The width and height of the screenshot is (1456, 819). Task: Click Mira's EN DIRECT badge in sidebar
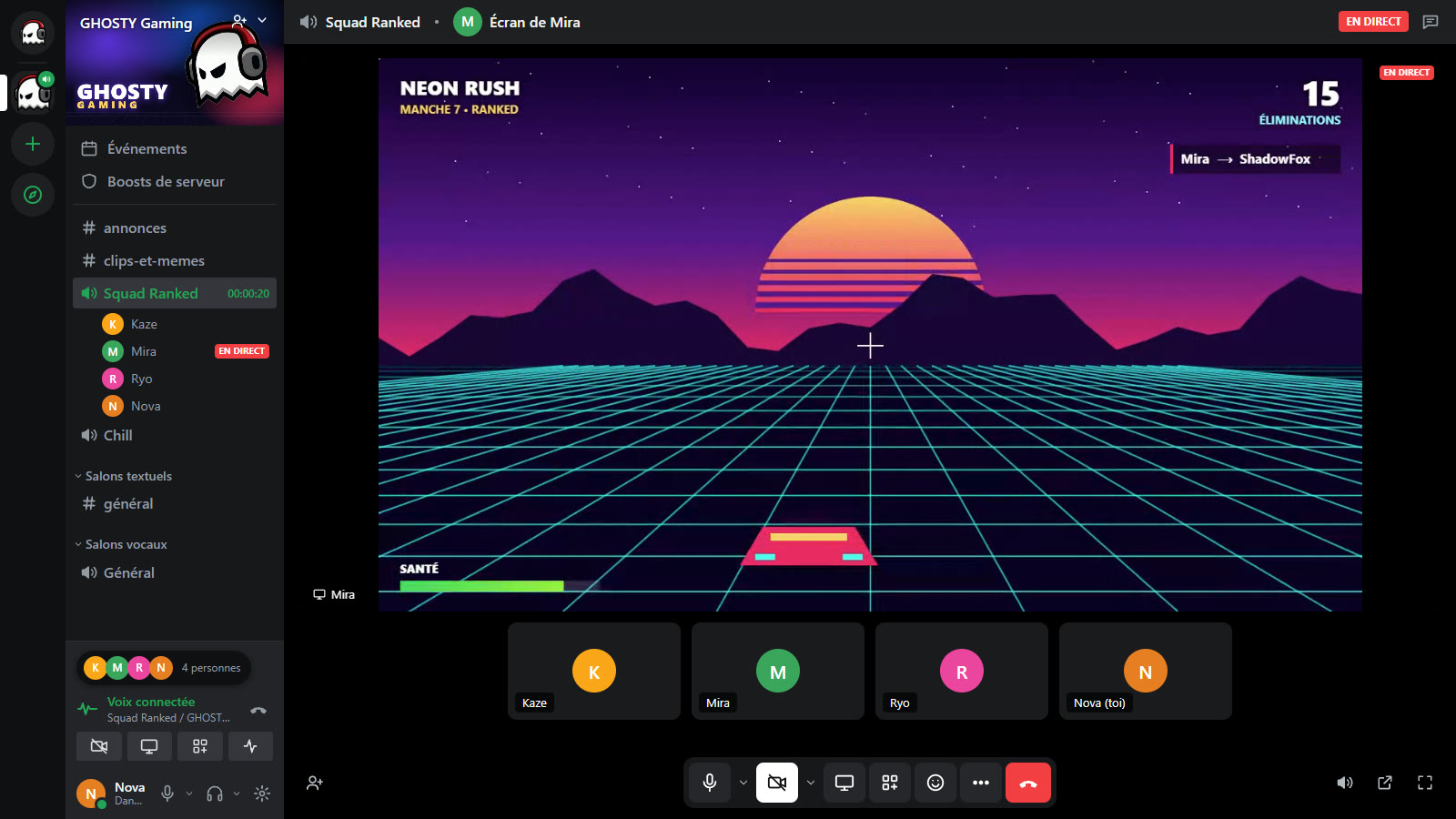click(242, 351)
